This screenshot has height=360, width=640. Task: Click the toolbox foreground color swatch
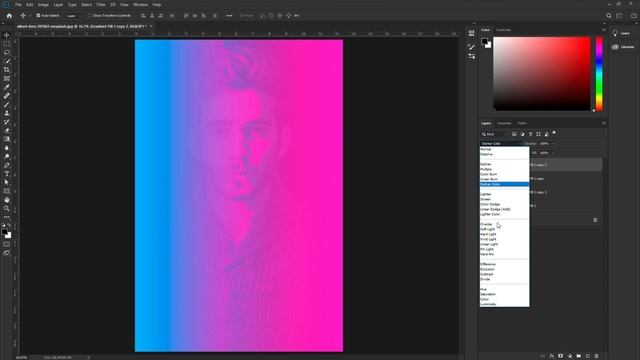point(4,232)
